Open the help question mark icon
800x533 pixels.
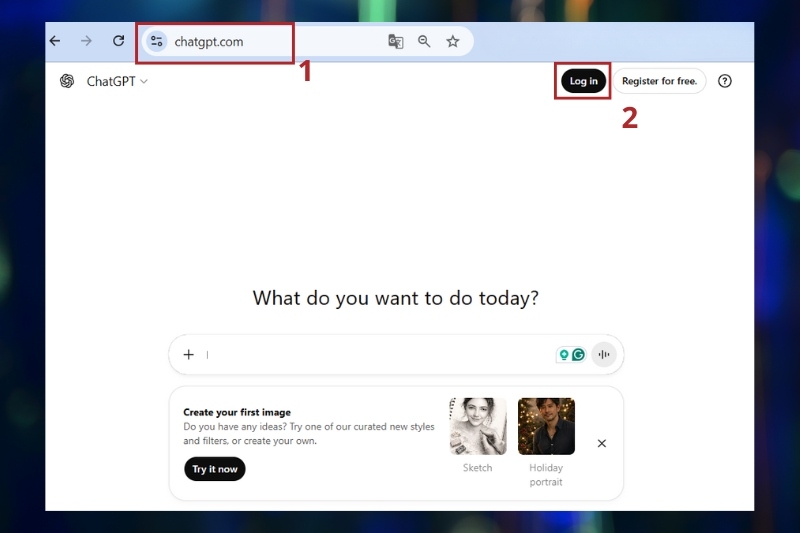pyautogui.click(x=724, y=81)
